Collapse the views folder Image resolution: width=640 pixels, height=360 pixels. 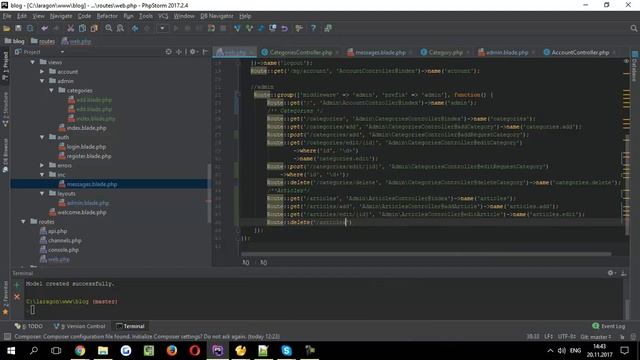[33, 62]
